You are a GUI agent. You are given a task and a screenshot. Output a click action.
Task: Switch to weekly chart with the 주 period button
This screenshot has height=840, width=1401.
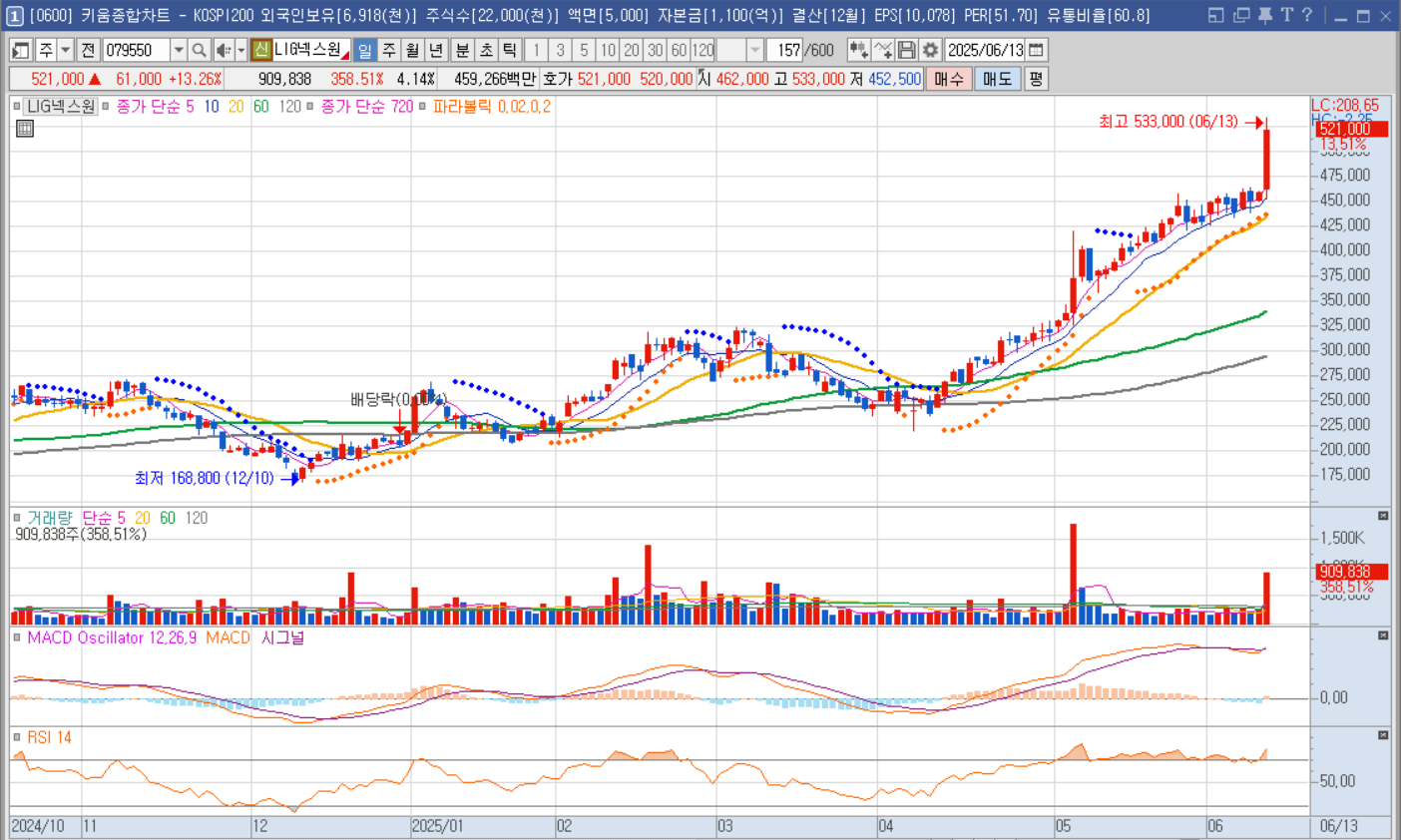point(389,50)
